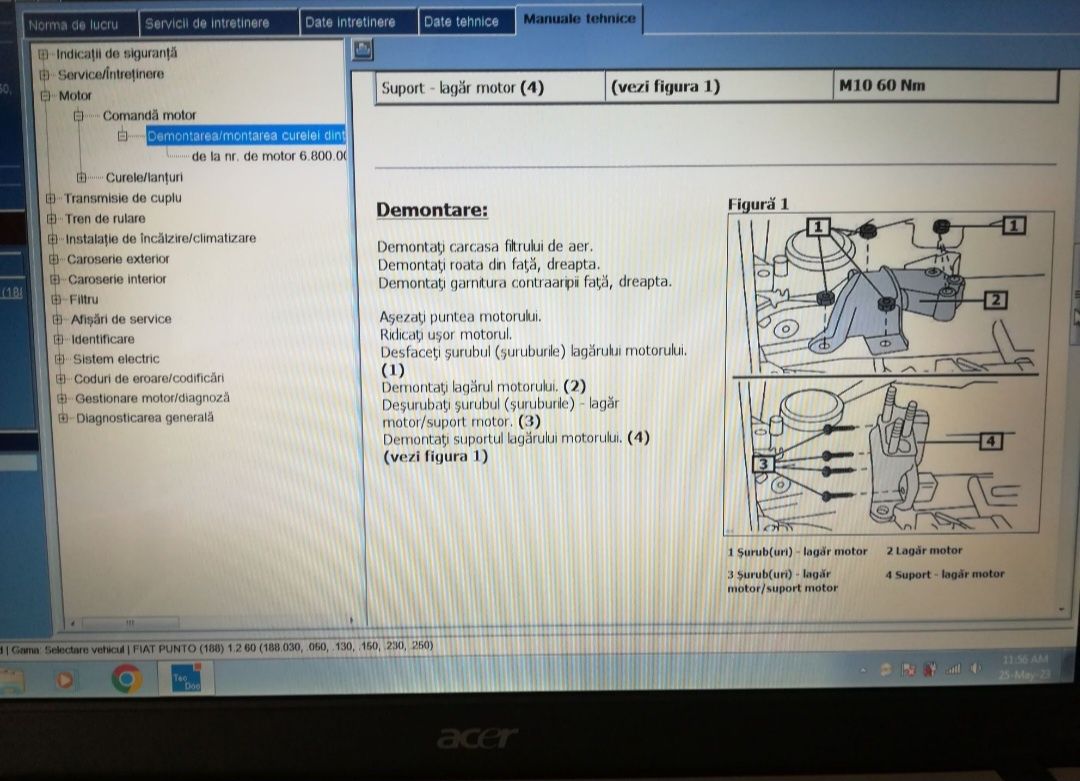Click FIAT PUNTO (188) status bar text
This screenshot has width=1080, height=781.
click(282, 647)
